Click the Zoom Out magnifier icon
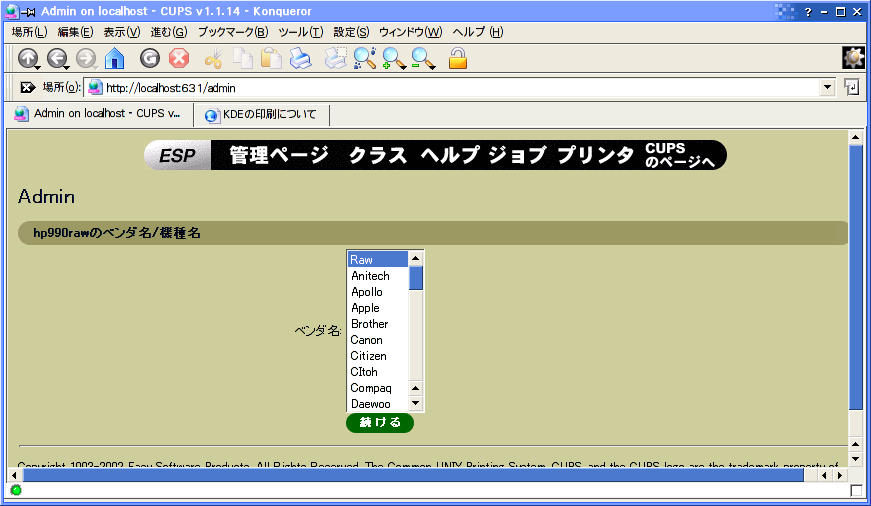 [423, 59]
